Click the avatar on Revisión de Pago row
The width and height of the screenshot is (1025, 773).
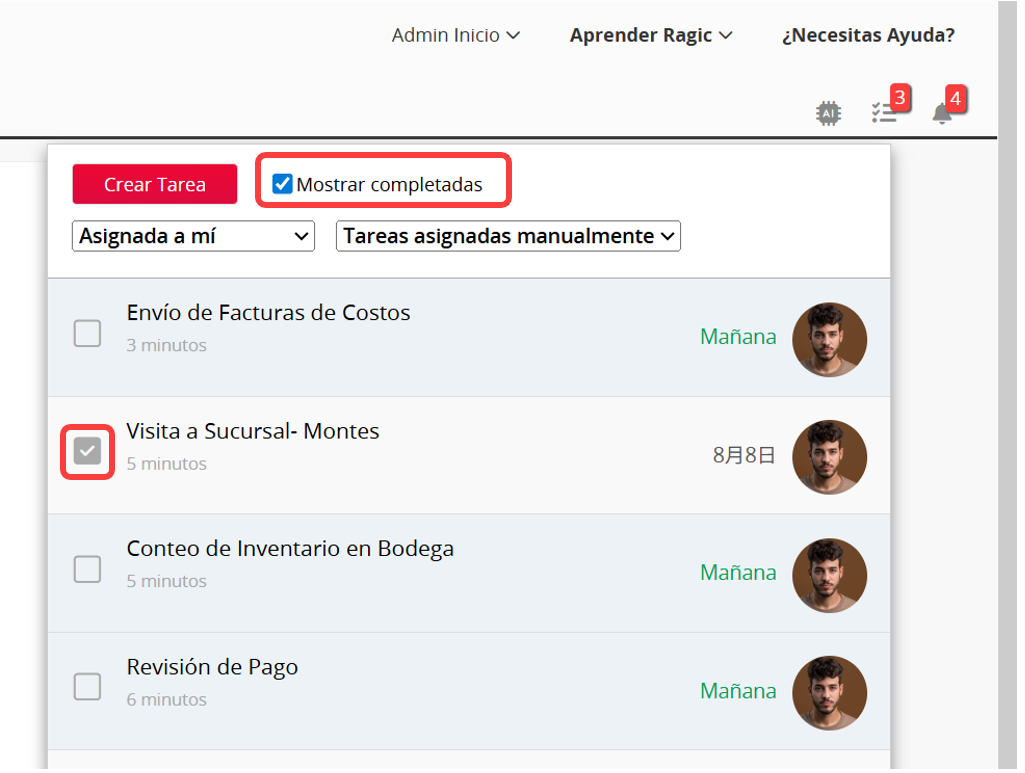(x=830, y=693)
